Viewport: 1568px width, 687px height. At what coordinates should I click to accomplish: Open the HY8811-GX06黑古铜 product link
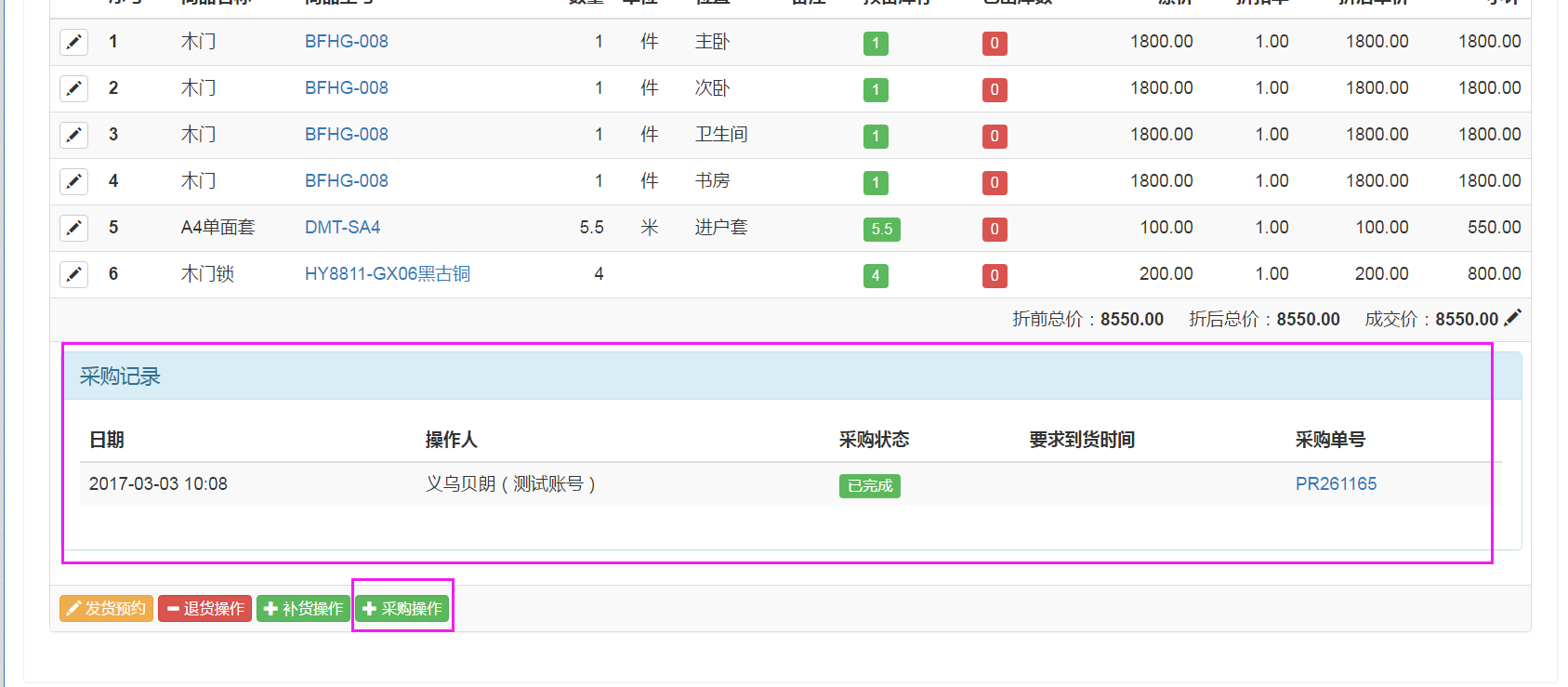(388, 273)
